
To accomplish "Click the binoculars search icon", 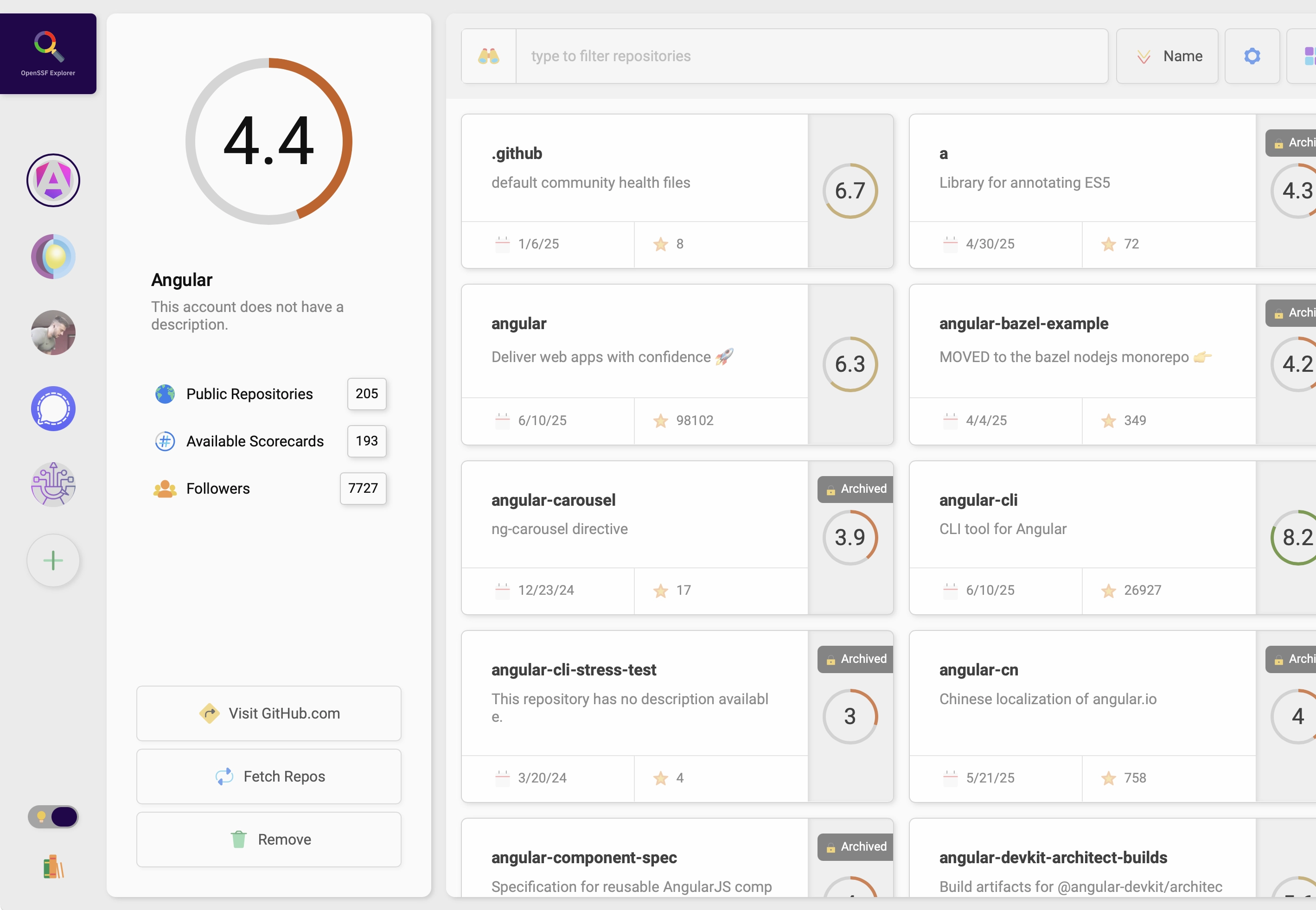I will point(489,56).
